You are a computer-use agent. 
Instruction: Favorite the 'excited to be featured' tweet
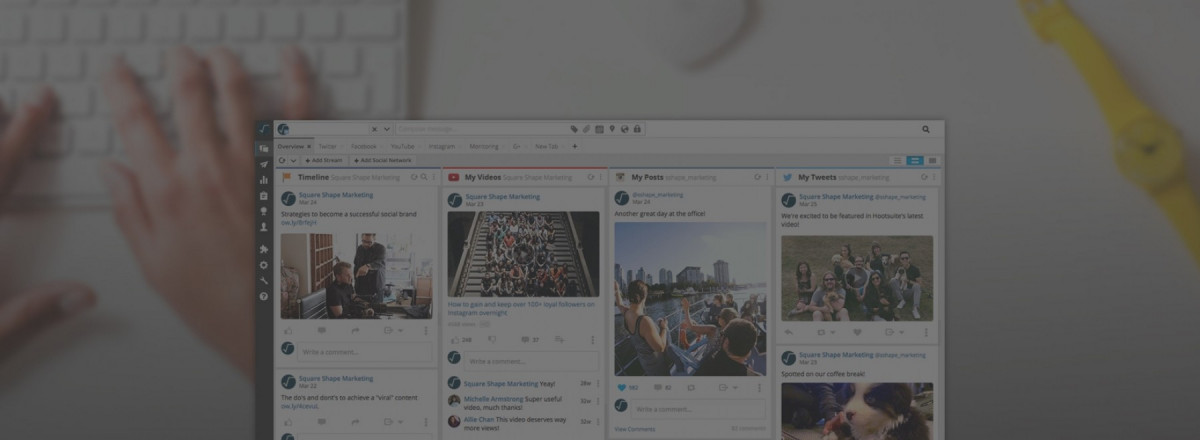857,332
